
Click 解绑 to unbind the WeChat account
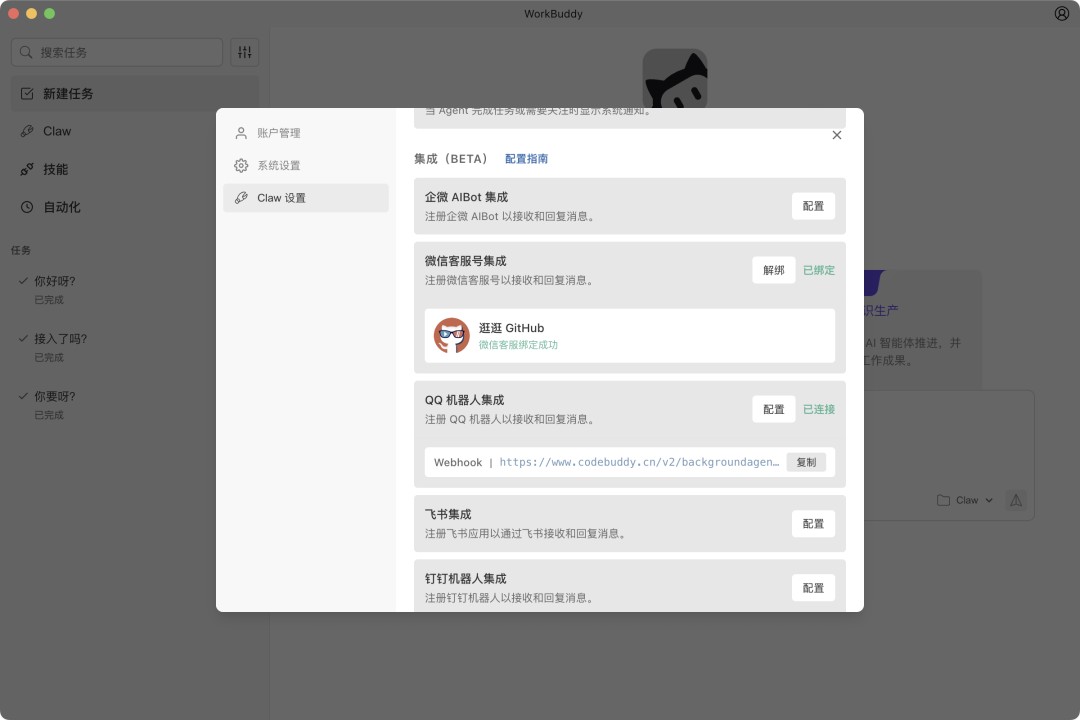coord(773,270)
